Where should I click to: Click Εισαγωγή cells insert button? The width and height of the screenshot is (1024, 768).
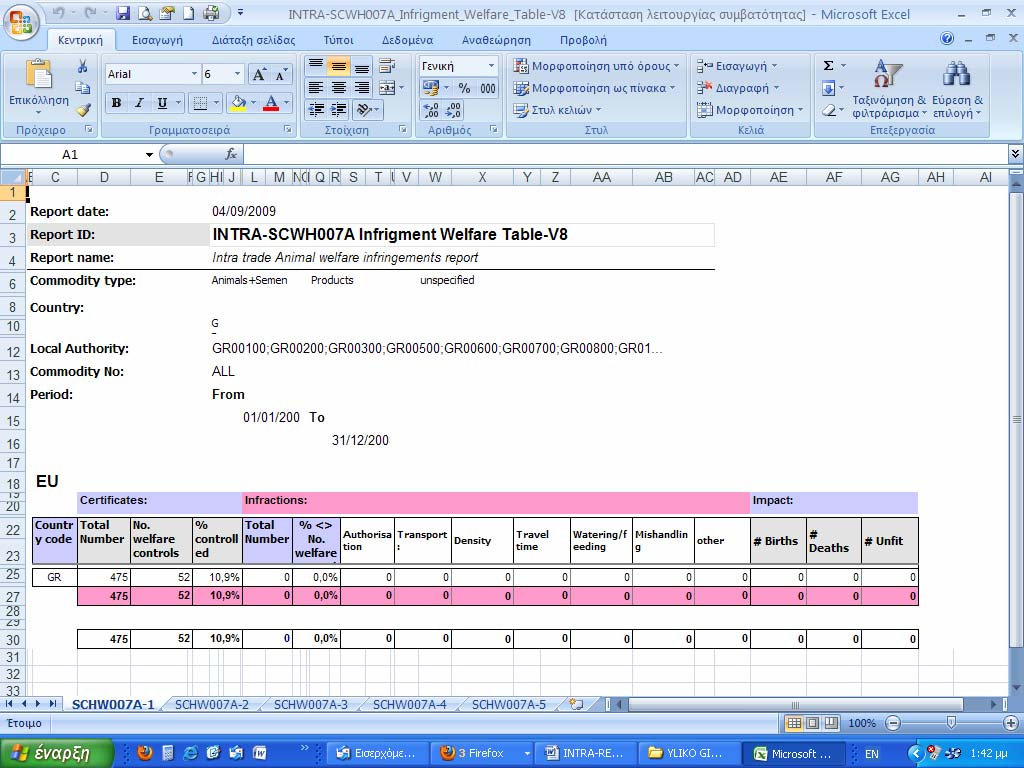coord(737,66)
